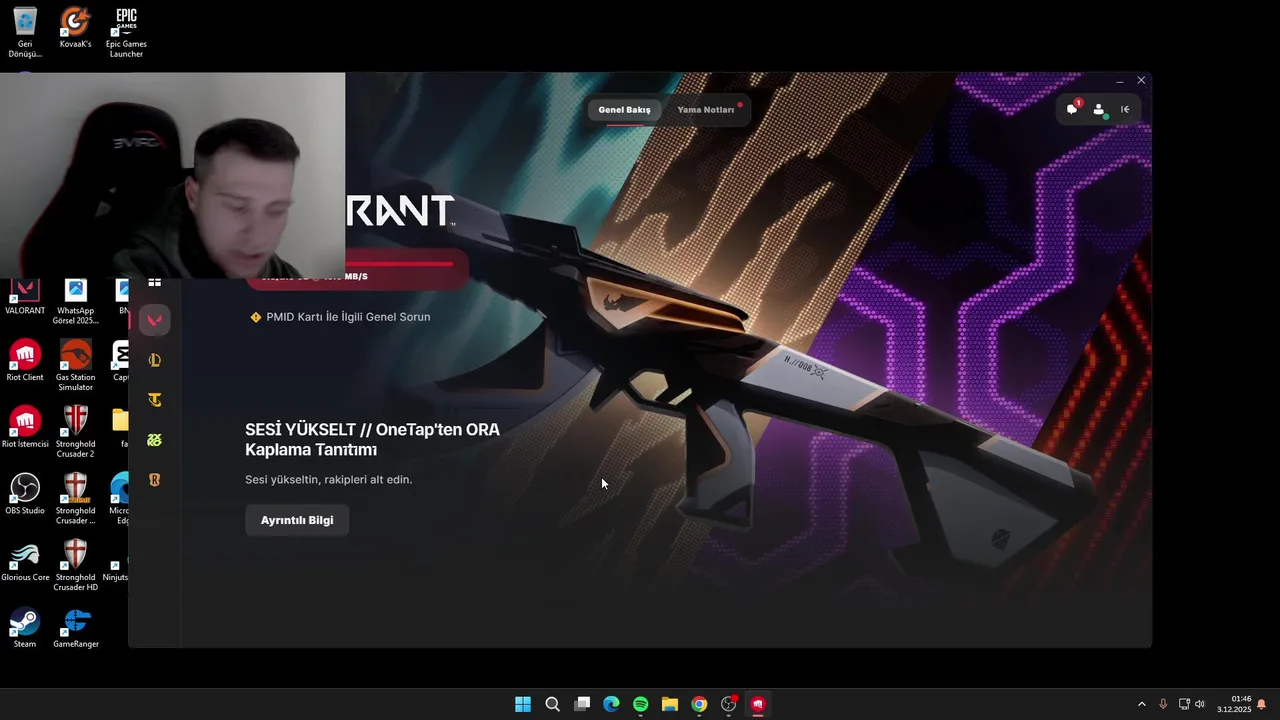Click the microphone tray icon
The height and width of the screenshot is (720, 1280).
point(1163,704)
